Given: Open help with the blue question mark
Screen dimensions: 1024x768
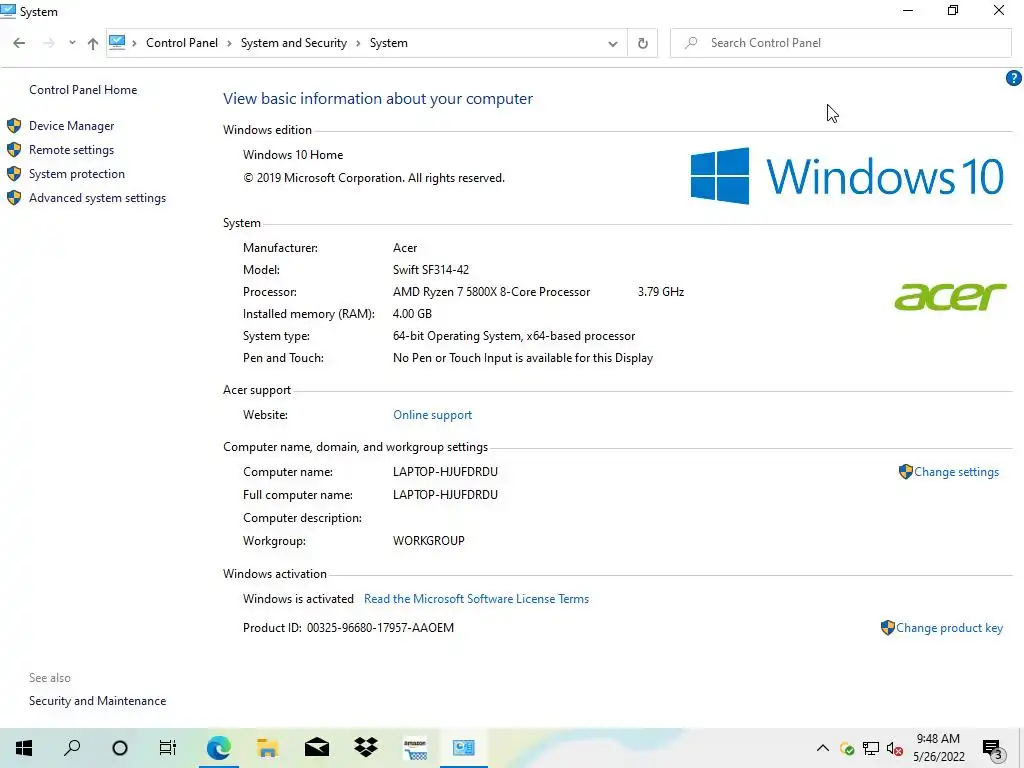Looking at the screenshot, I should click(1013, 78).
